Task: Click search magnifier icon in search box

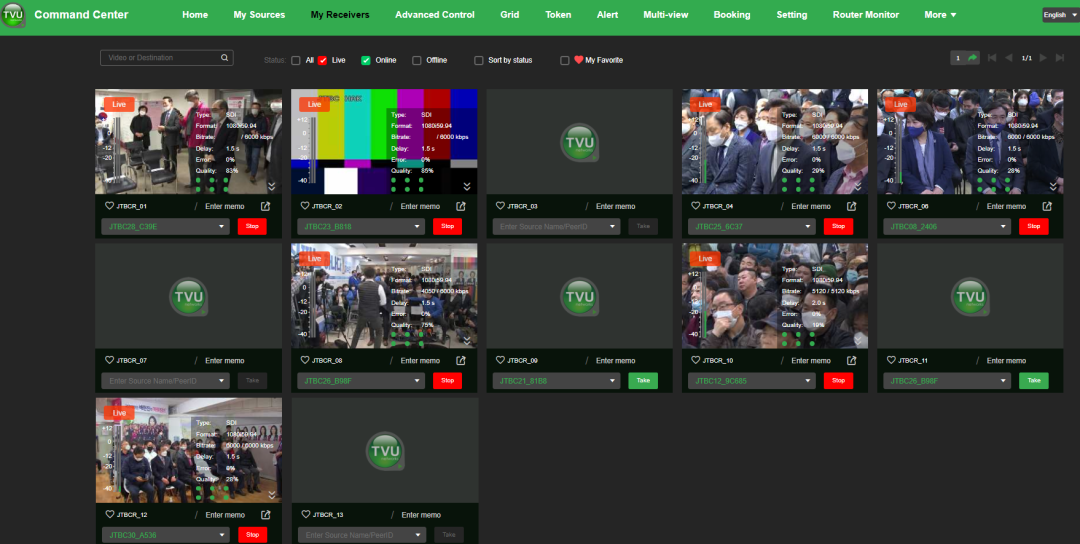Action: point(225,58)
